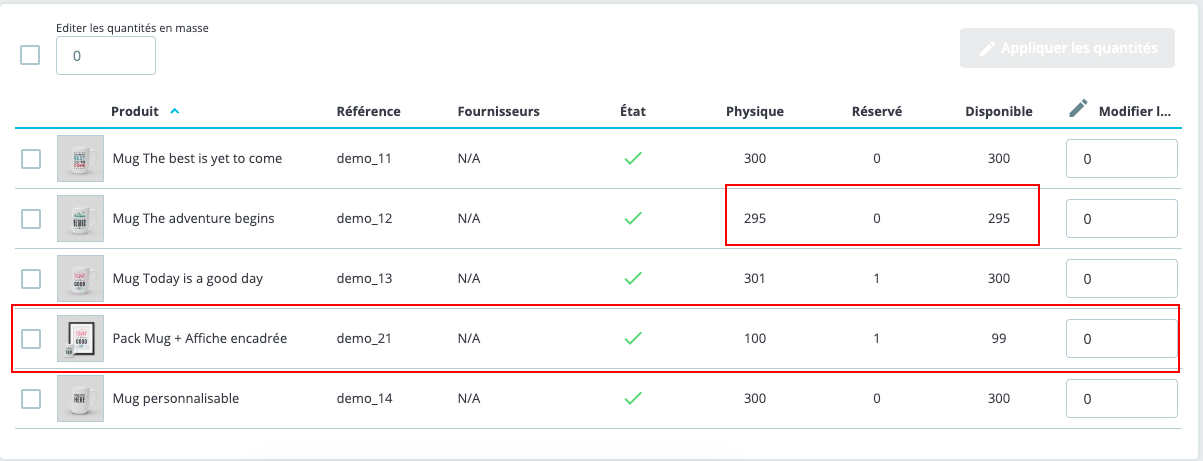This screenshot has height=461, width=1203.
Task: Open thumbnail of Pack Mug + Affiche encadrée
Action: pos(80,338)
